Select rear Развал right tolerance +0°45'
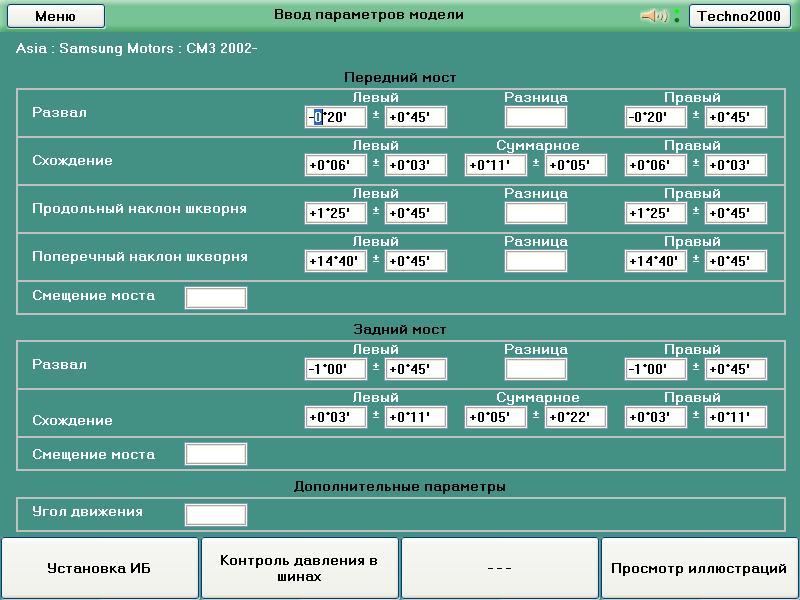This screenshot has width=800, height=600. 736,369
